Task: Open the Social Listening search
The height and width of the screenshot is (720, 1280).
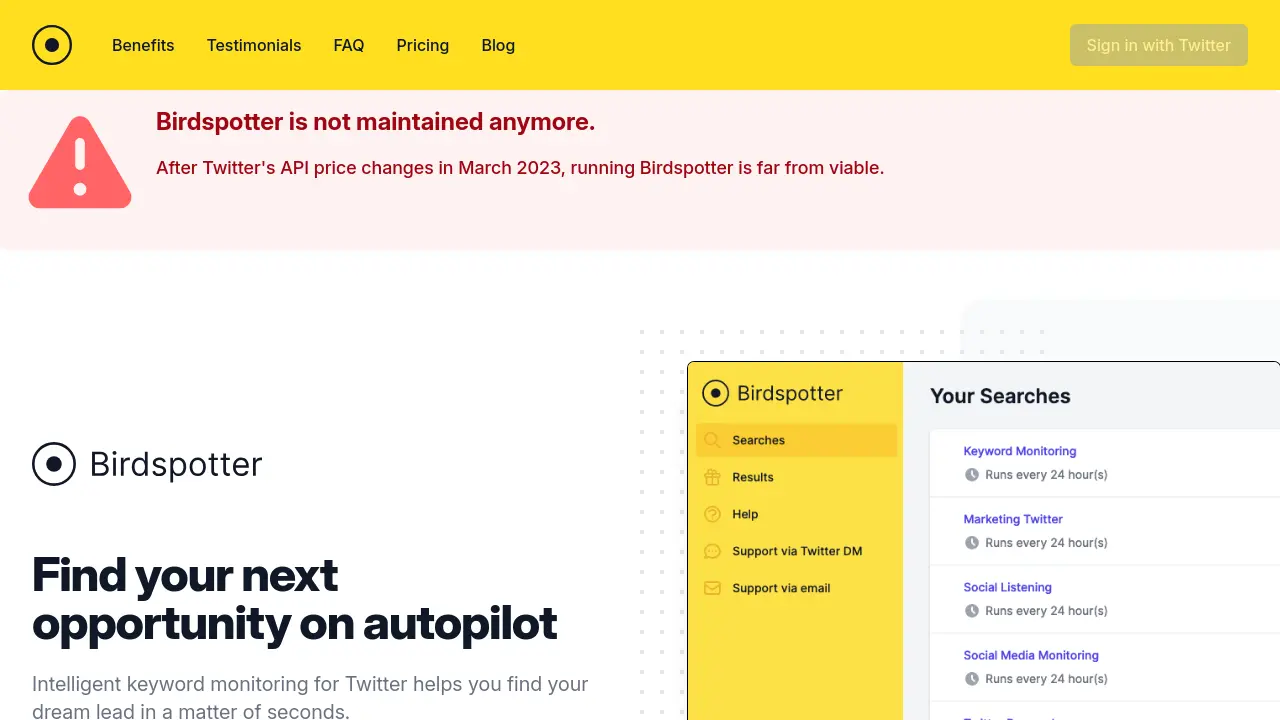Action: pos(1007,587)
